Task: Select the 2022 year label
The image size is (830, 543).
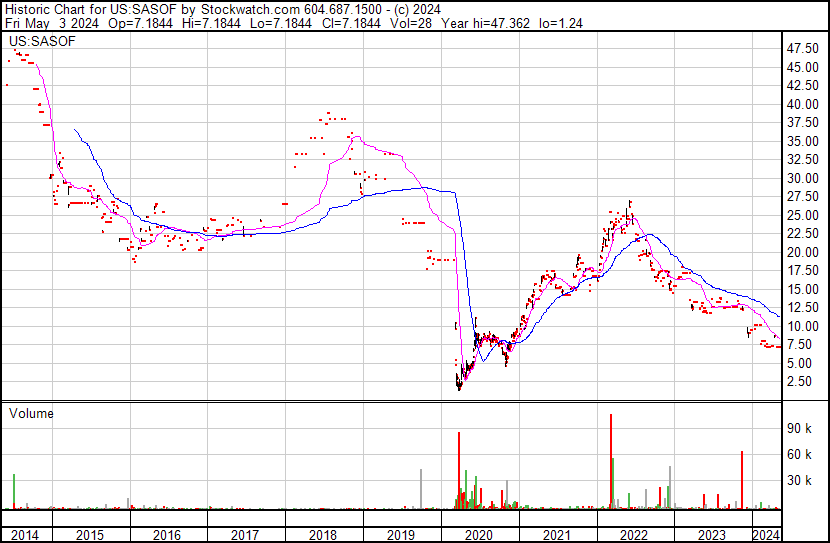Action: 634,535
